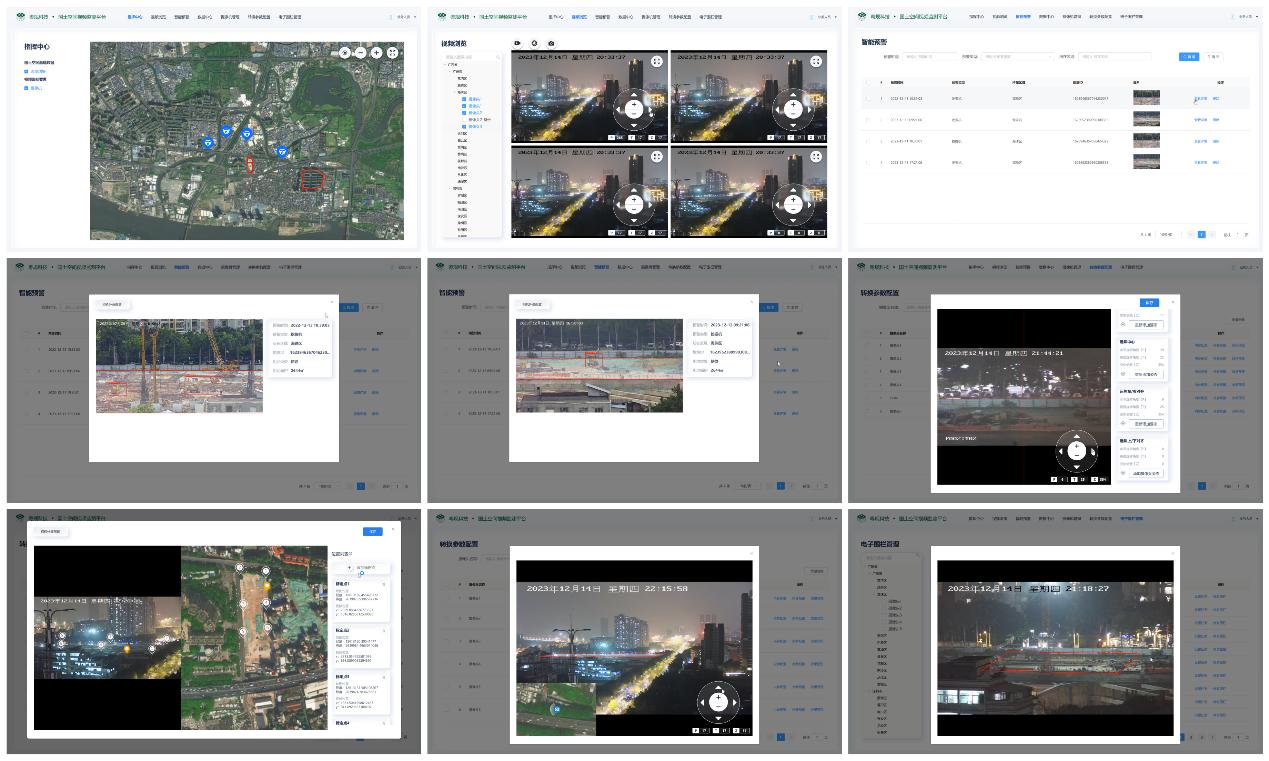Click the rightmost blue camera marker on satellite map
Screen dimensions: 1269x761
283,152
